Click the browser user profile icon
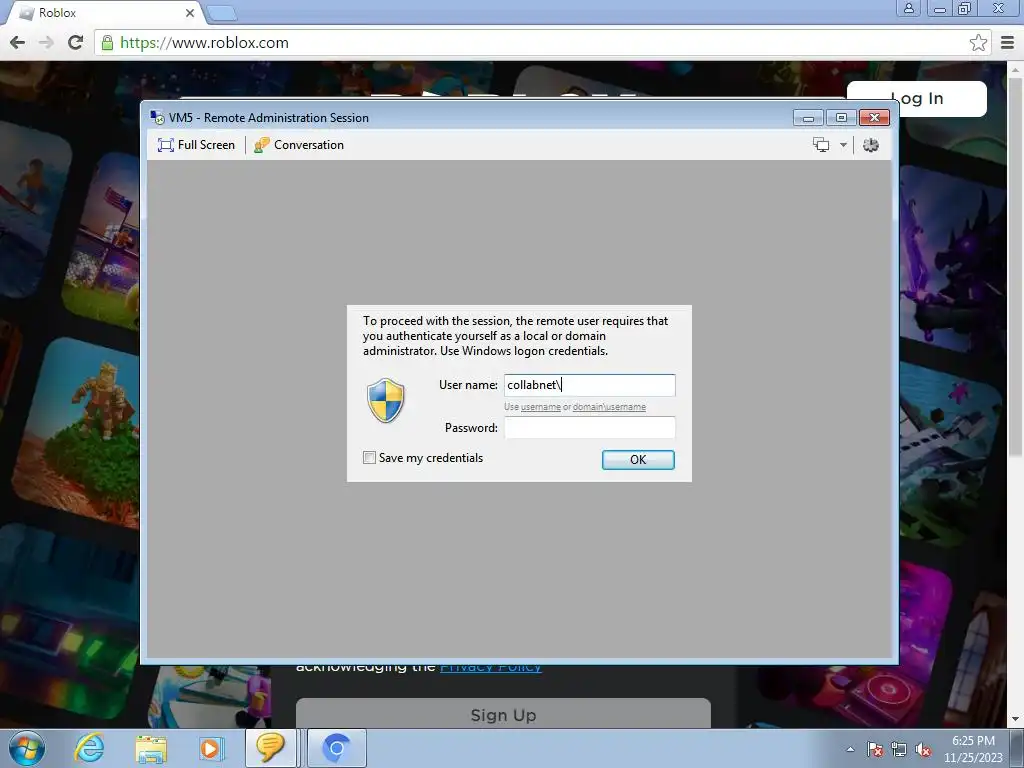 (908, 8)
